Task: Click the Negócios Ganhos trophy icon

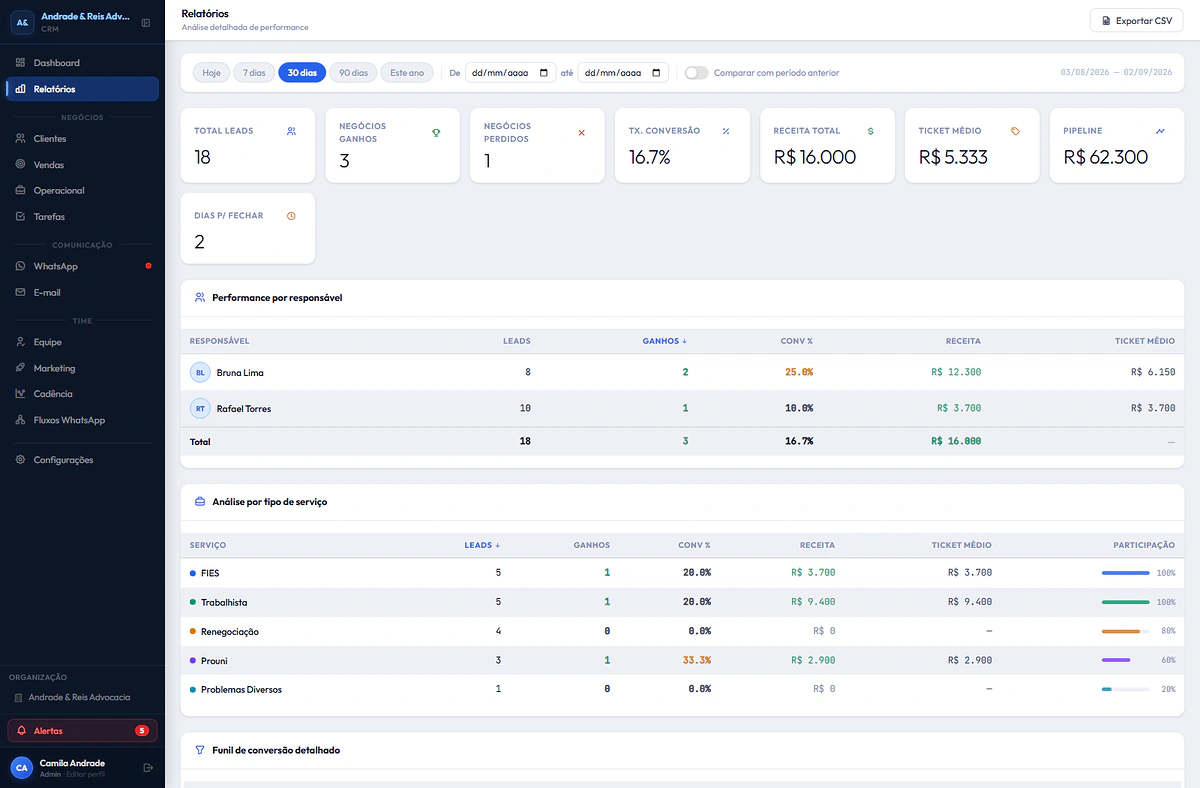Action: click(436, 132)
